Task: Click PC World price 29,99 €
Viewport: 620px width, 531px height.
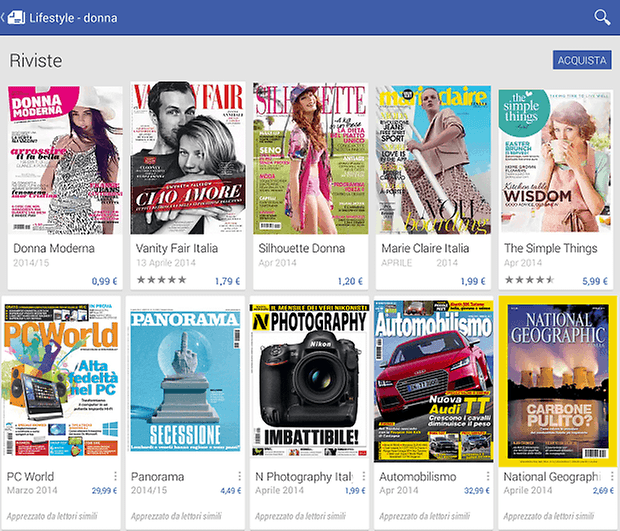Action: coord(104,491)
